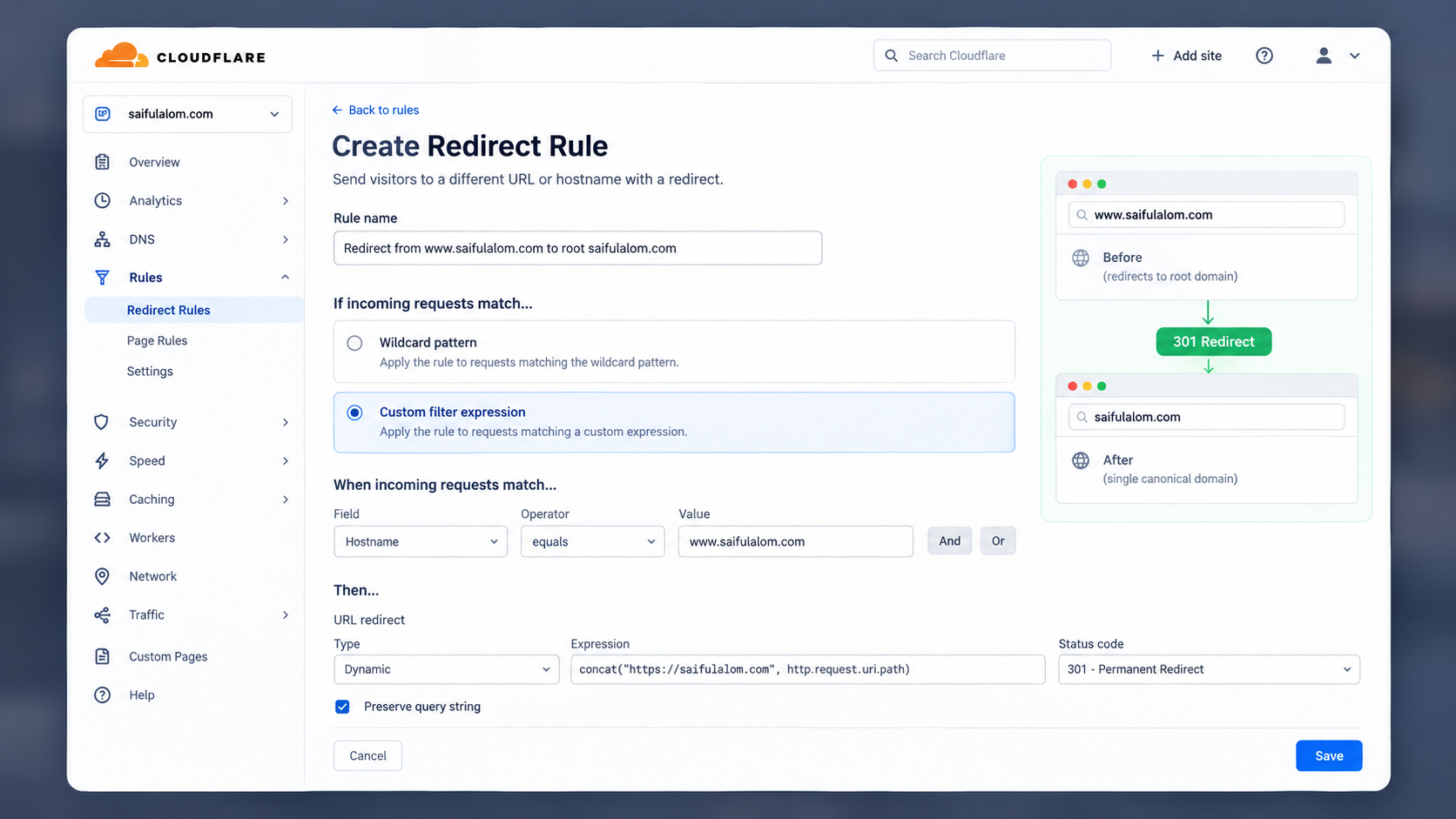Open the Status code dropdown
Viewport: 1456px width, 819px height.
click(x=1209, y=669)
